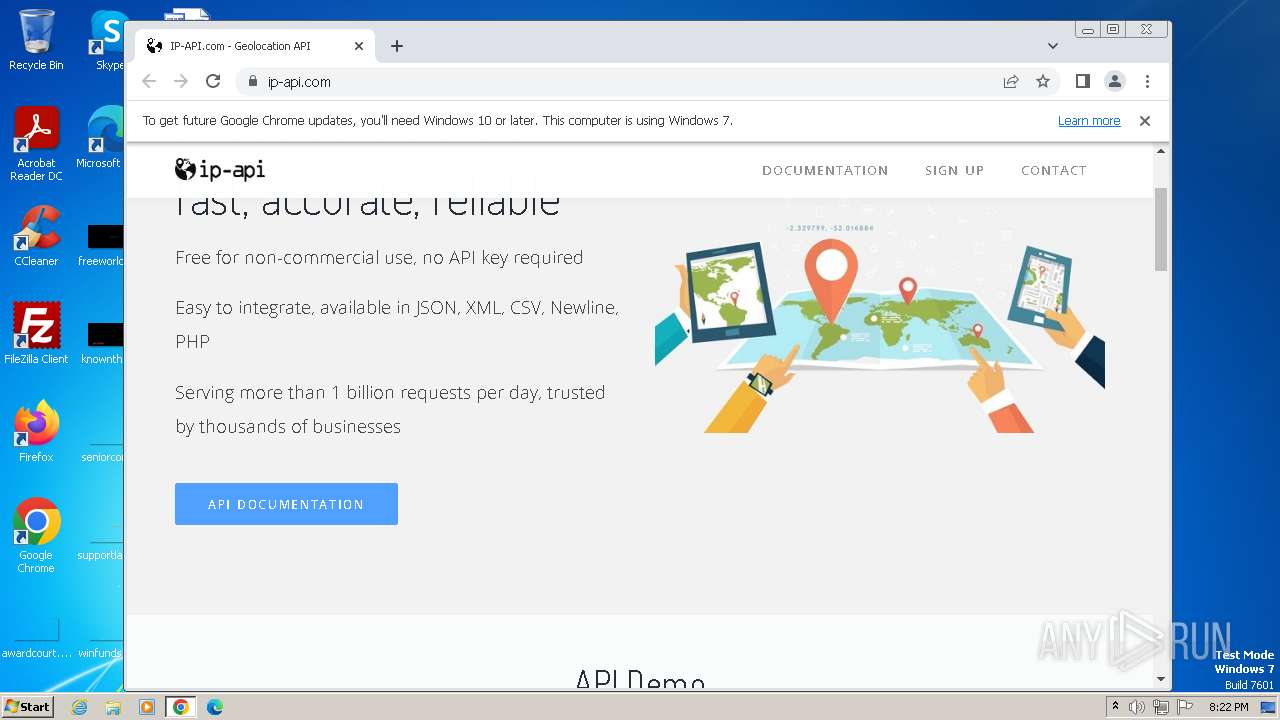This screenshot has height=720, width=1280.
Task: Launch FileZilla Client from the desktop
Action: point(36,334)
